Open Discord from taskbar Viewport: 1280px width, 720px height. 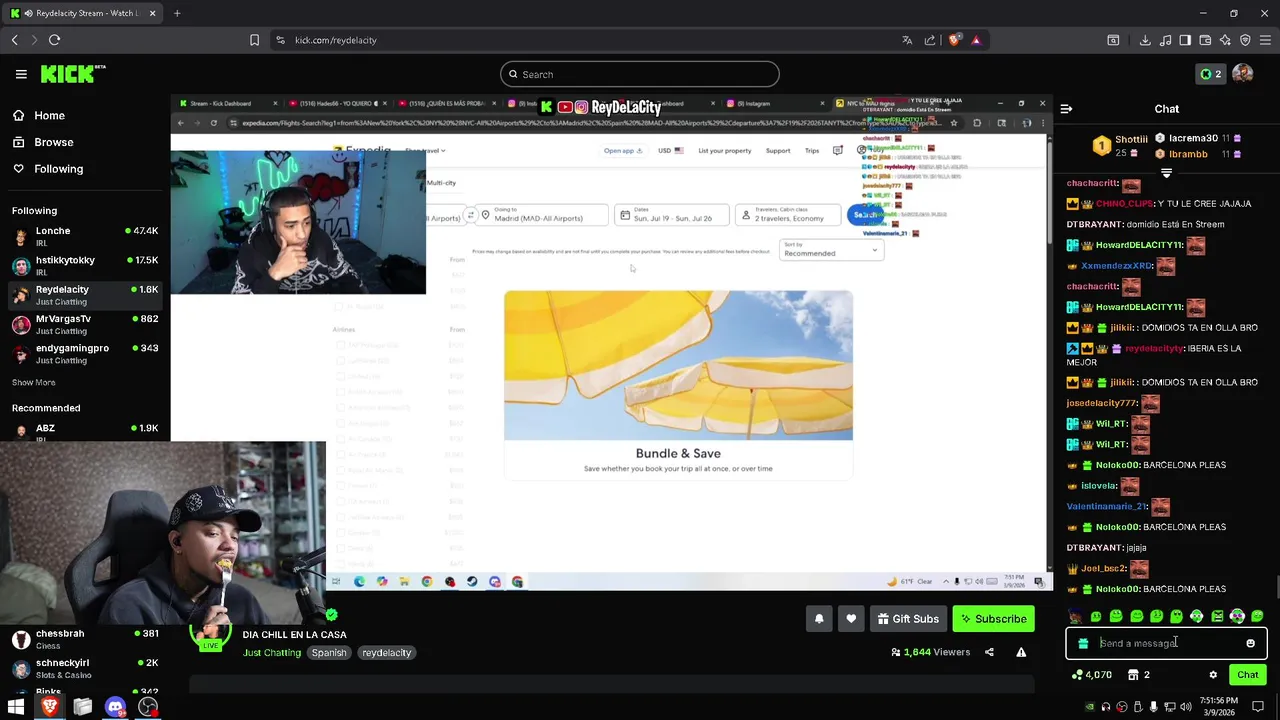click(x=115, y=708)
